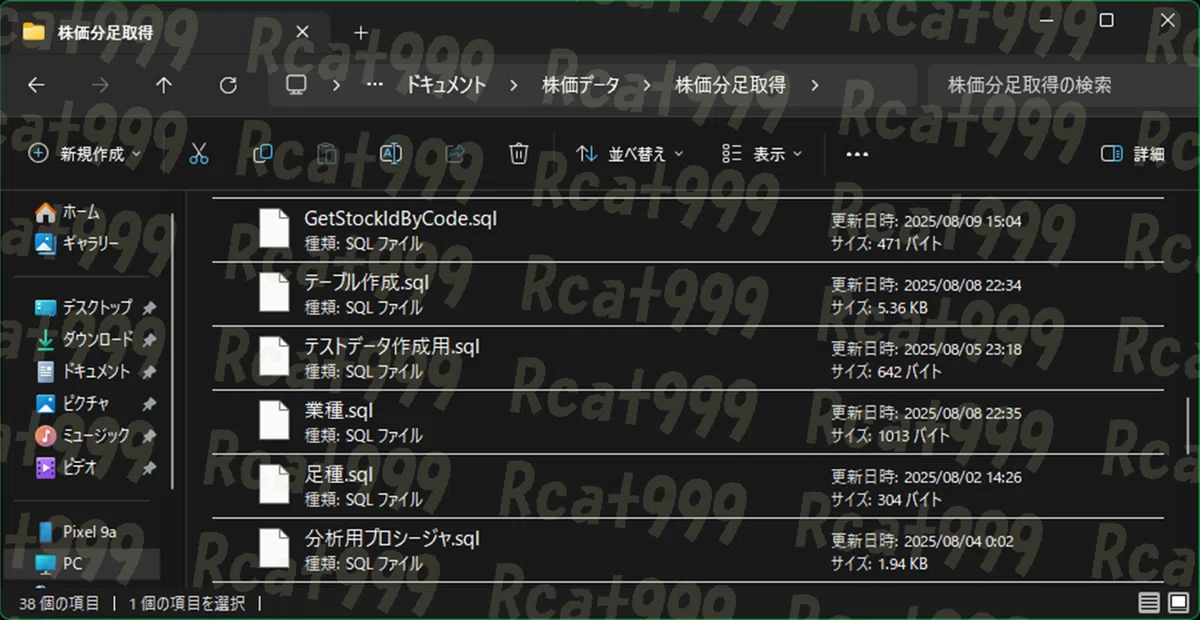Click file icon of 分析用プロシージャ.sql
The image size is (1200, 620).
[x=274, y=549]
